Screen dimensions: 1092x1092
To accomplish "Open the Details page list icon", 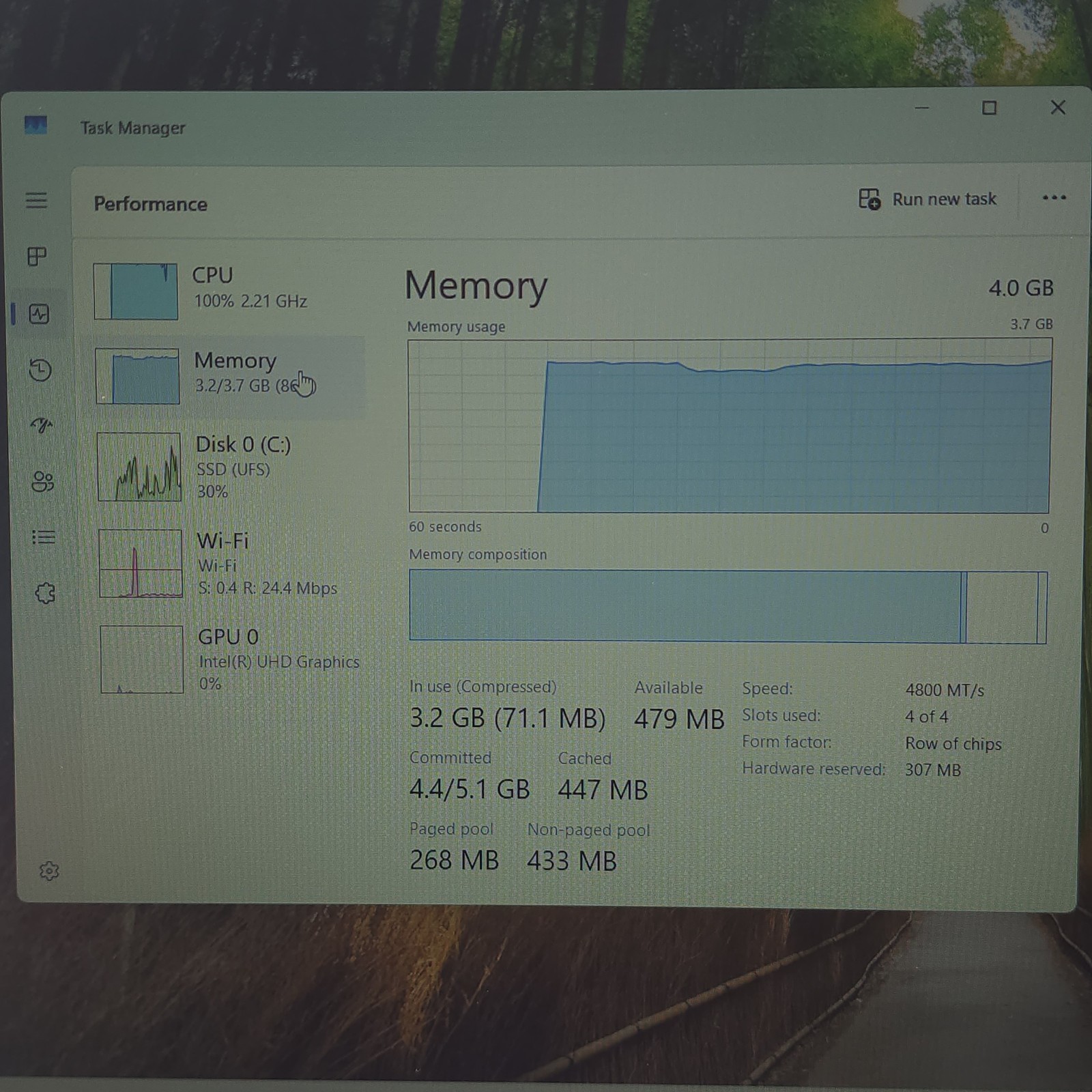I will (x=44, y=538).
